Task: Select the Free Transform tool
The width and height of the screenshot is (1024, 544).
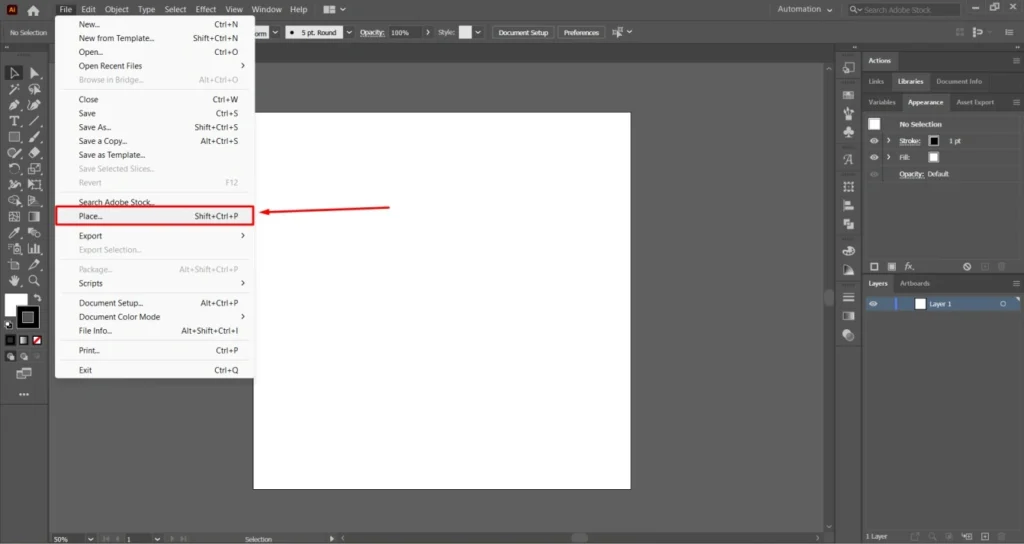Action: tap(35, 185)
